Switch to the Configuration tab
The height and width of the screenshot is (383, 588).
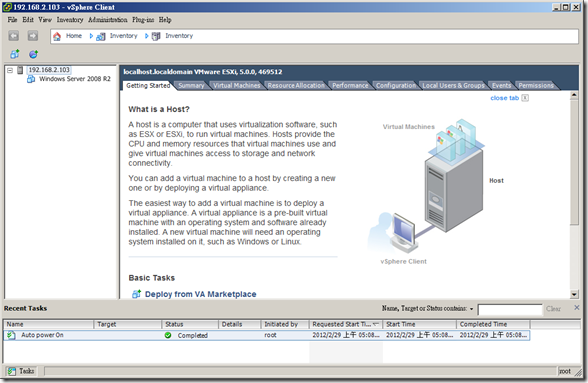(x=396, y=86)
